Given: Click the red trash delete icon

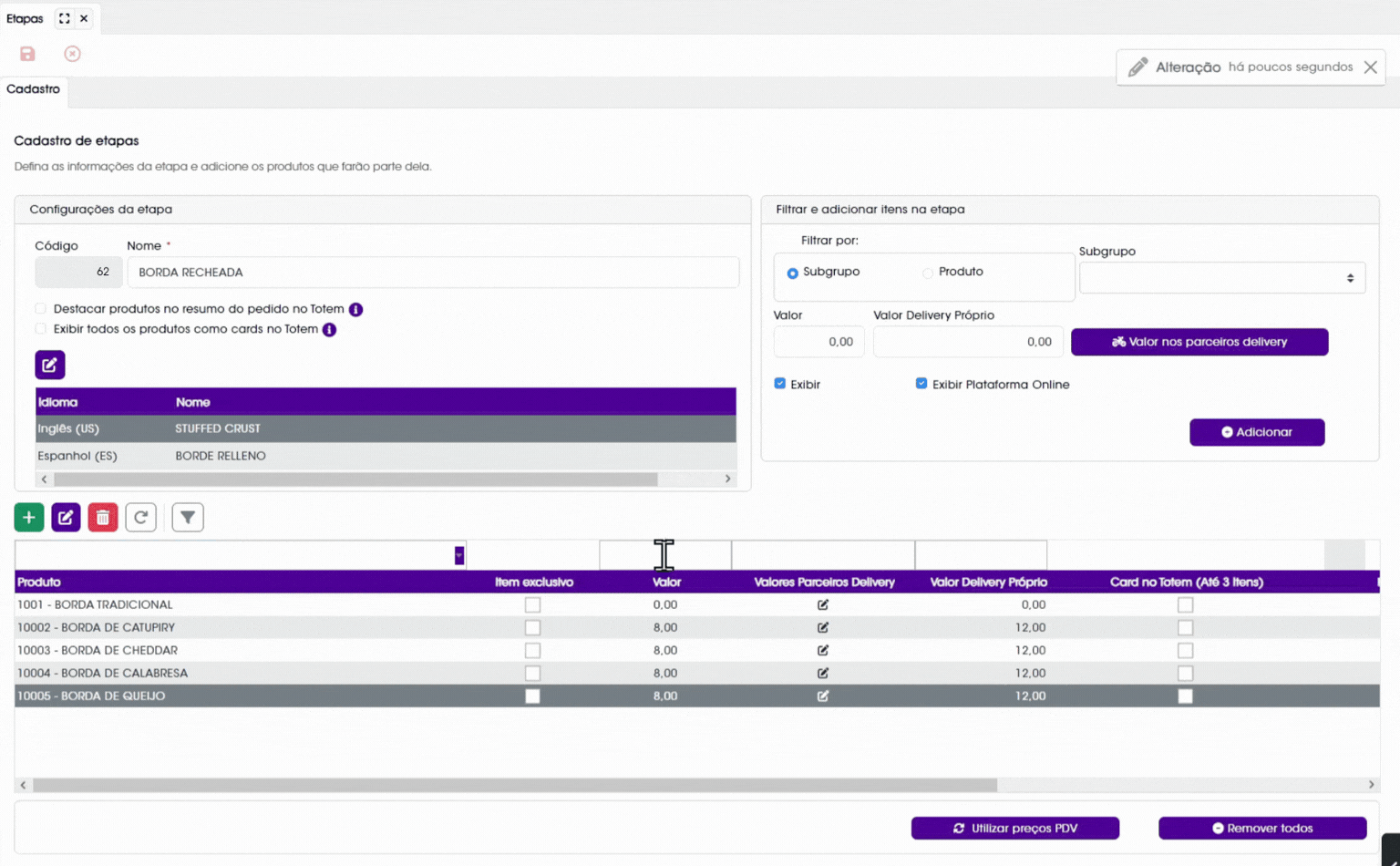Looking at the screenshot, I should click(103, 518).
